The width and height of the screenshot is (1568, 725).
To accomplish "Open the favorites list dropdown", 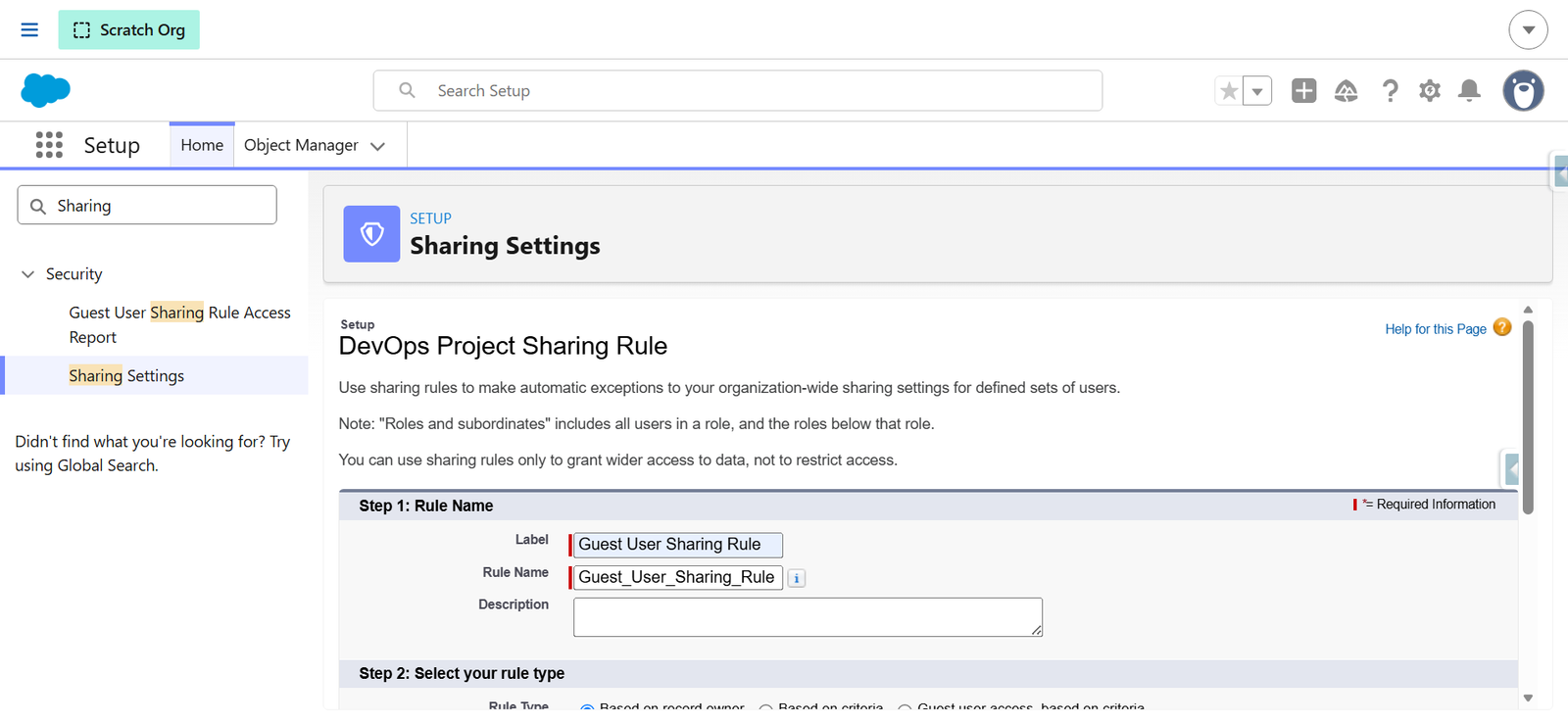I will (x=1257, y=91).
